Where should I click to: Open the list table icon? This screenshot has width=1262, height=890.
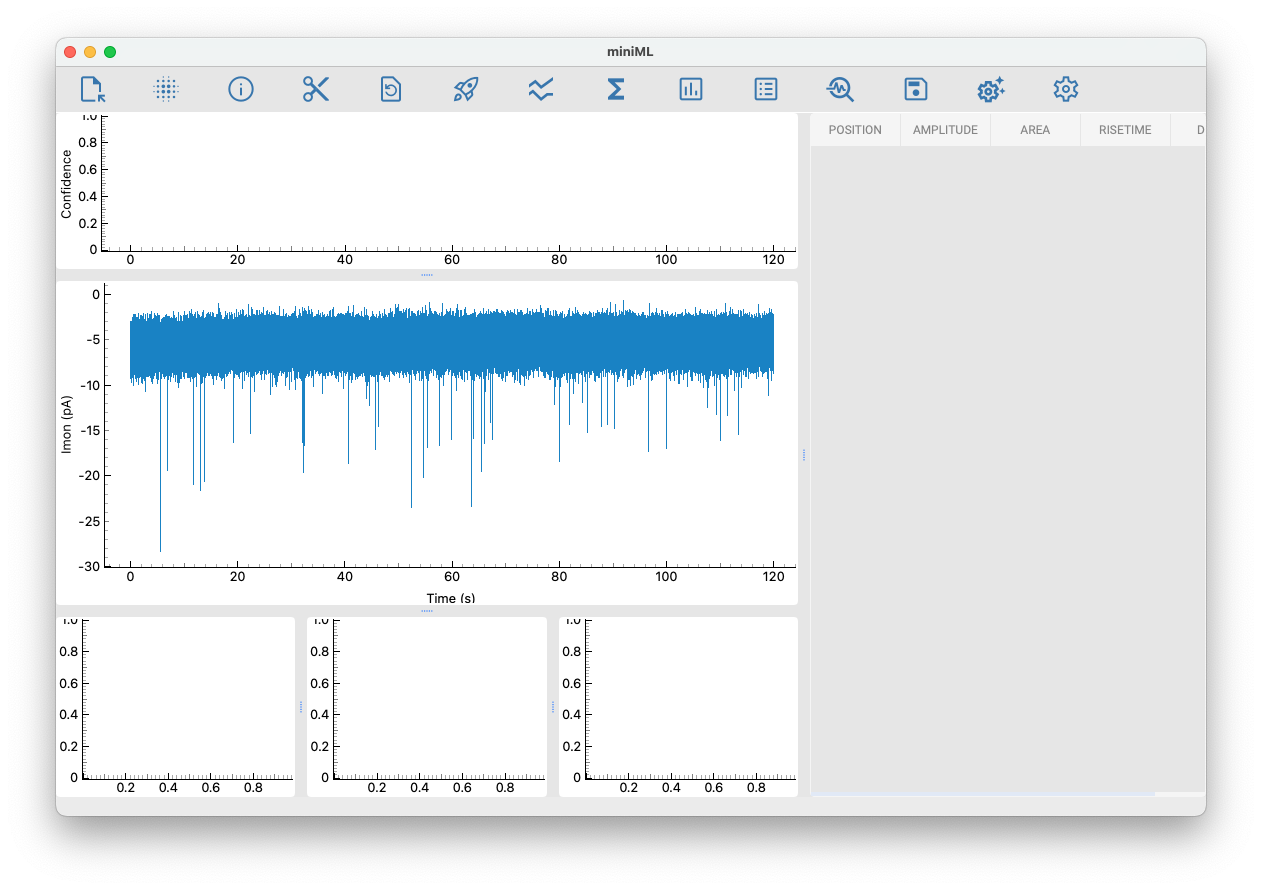(766, 89)
